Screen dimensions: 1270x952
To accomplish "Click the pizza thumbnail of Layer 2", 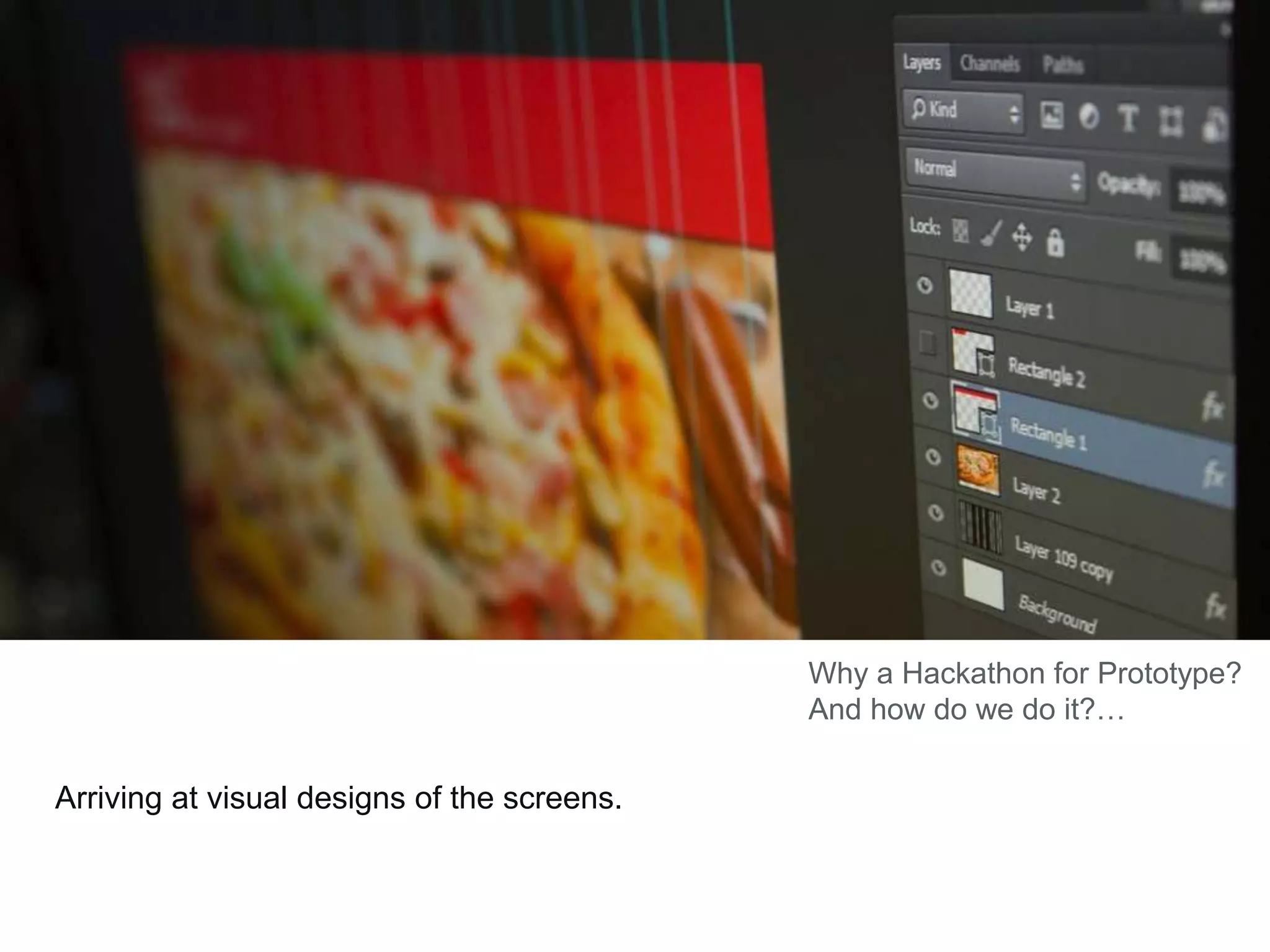I will point(979,470).
